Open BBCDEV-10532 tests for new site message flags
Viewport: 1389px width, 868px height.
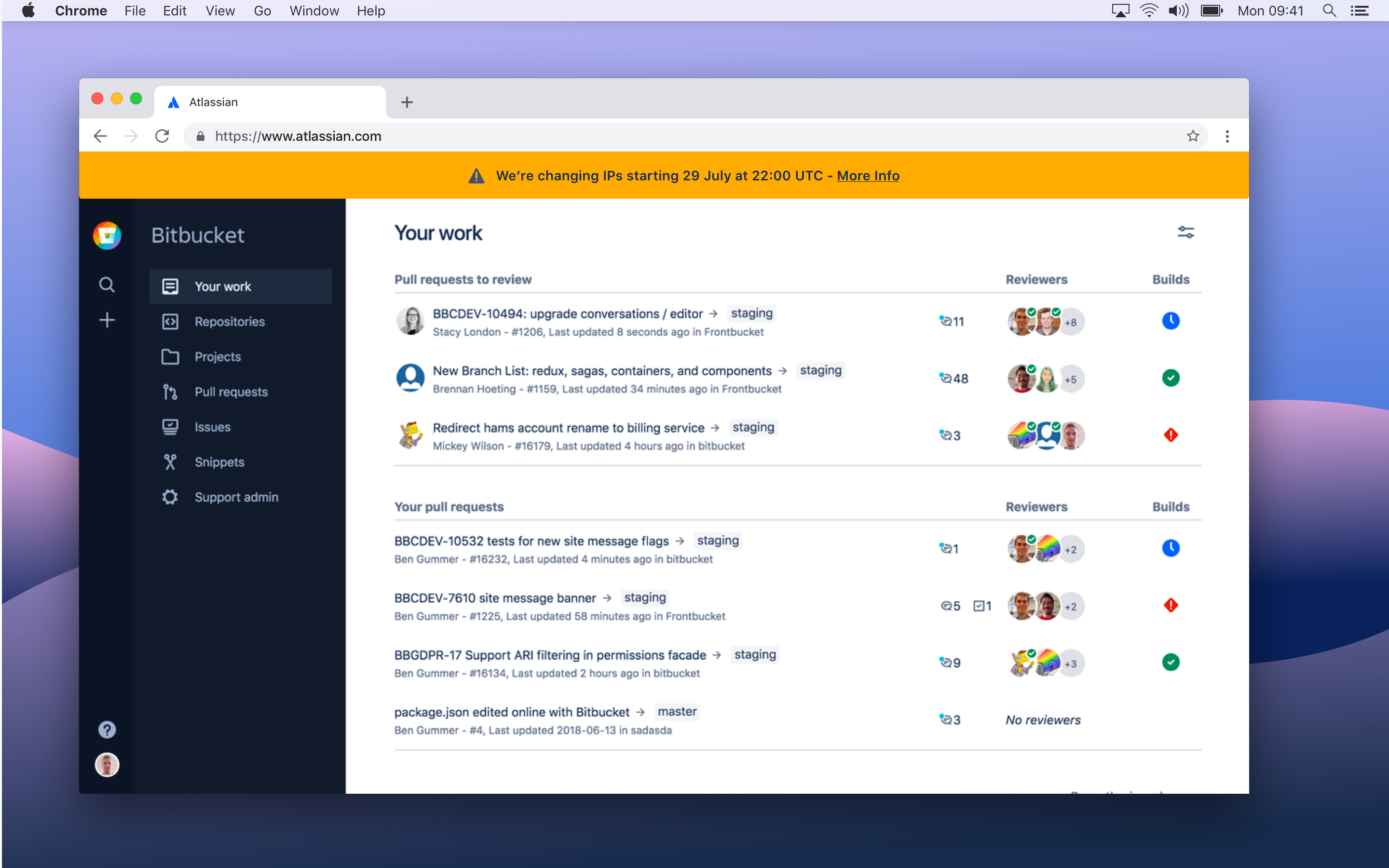(x=531, y=541)
